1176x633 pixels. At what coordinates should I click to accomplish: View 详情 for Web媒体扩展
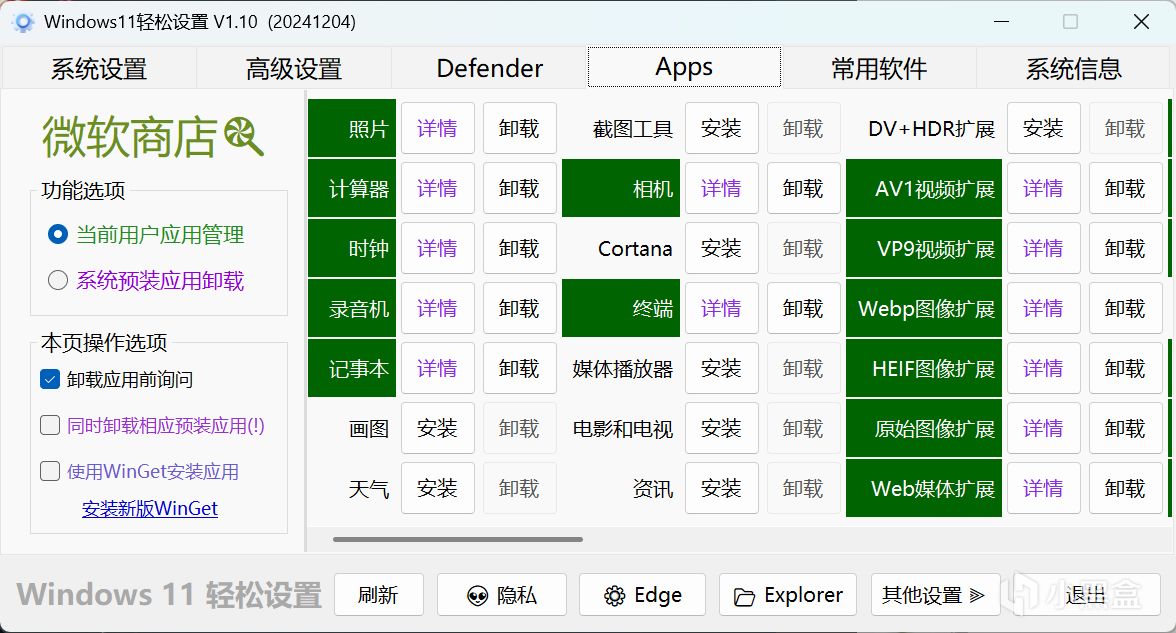pyautogui.click(x=1043, y=488)
